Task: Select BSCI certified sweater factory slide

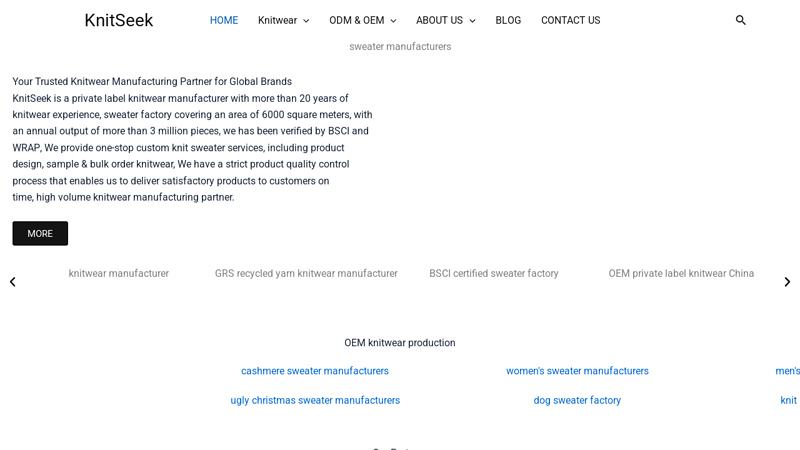Action: (494, 273)
